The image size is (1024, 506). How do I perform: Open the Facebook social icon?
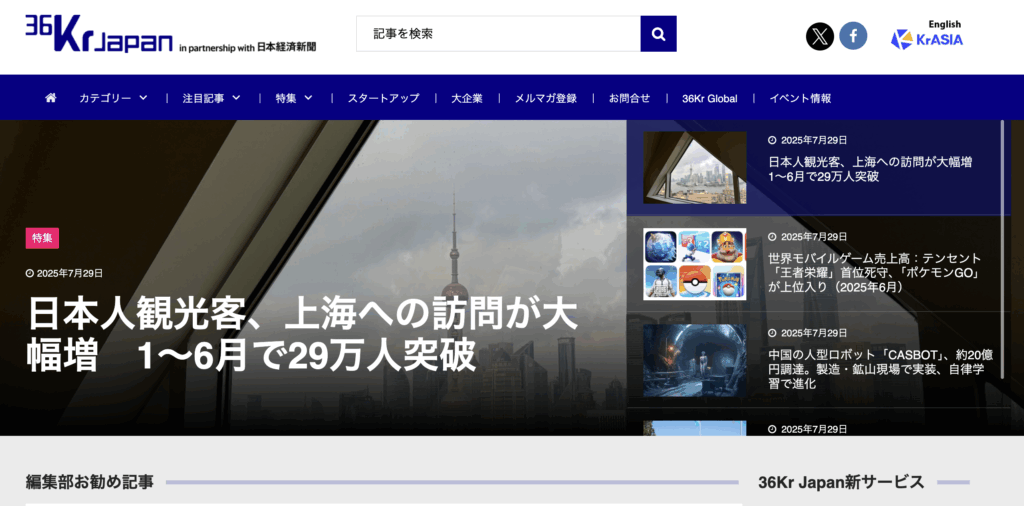pos(853,36)
